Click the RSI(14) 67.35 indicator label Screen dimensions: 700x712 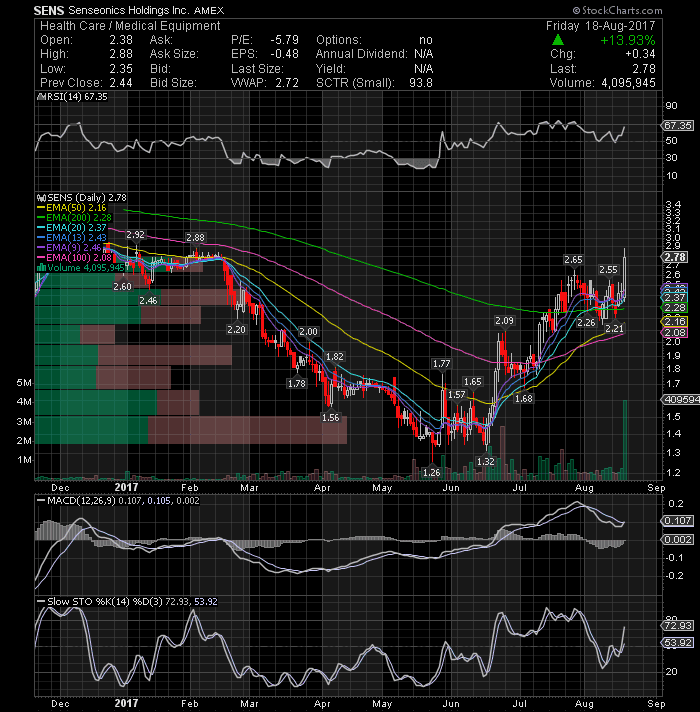point(76,97)
